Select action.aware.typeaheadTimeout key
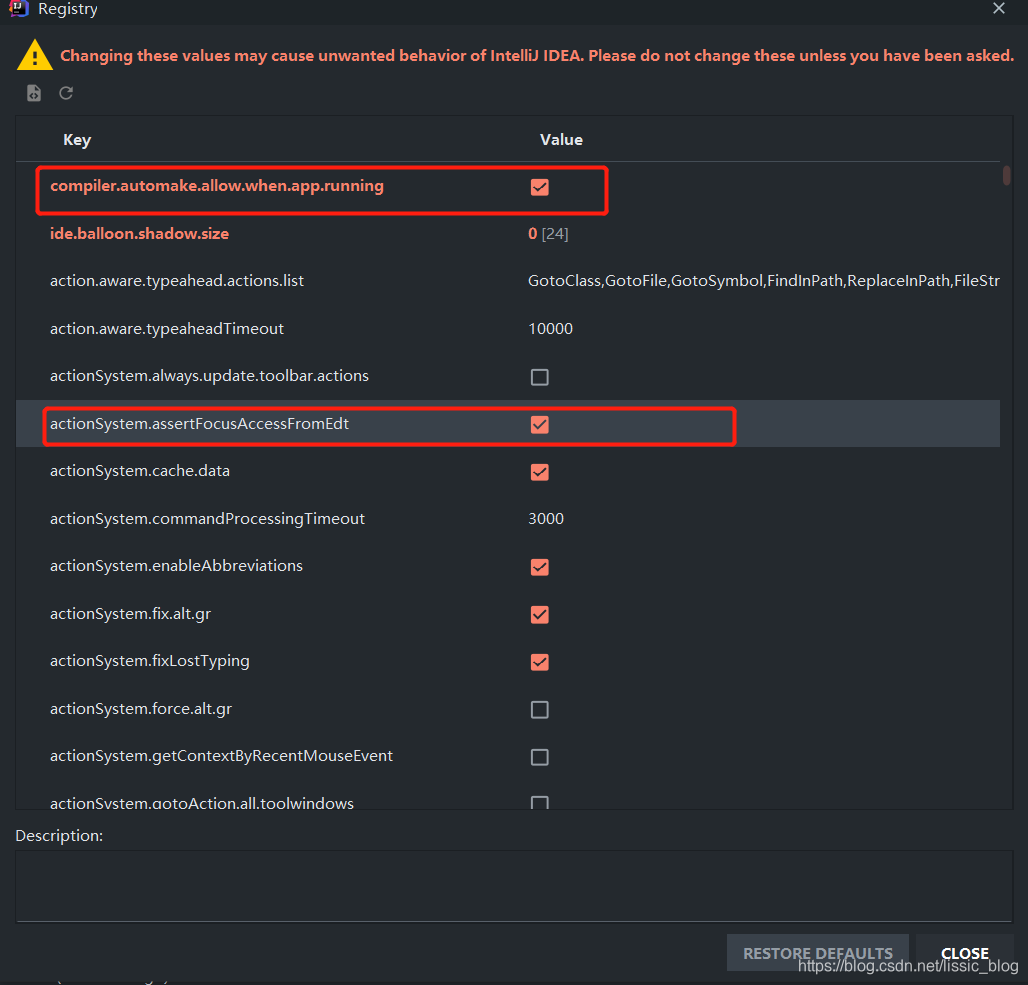The image size is (1028, 985). coord(167,329)
